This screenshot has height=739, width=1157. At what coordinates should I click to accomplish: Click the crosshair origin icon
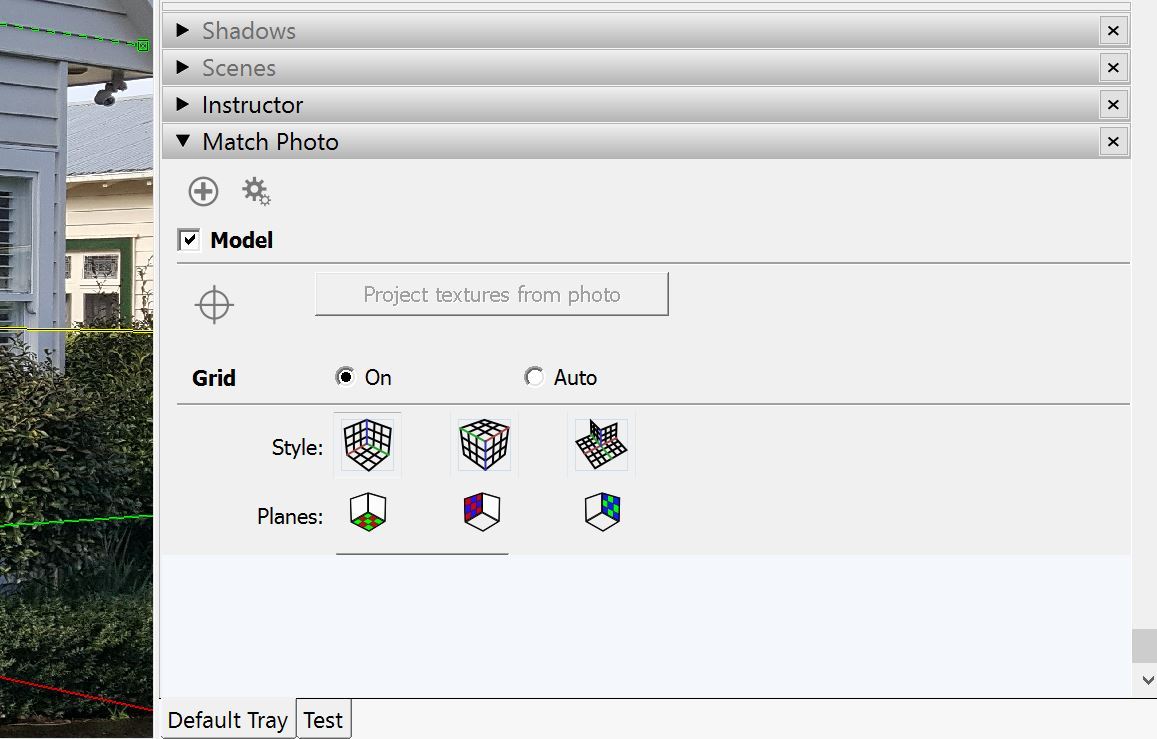pyautogui.click(x=214, y=304)
